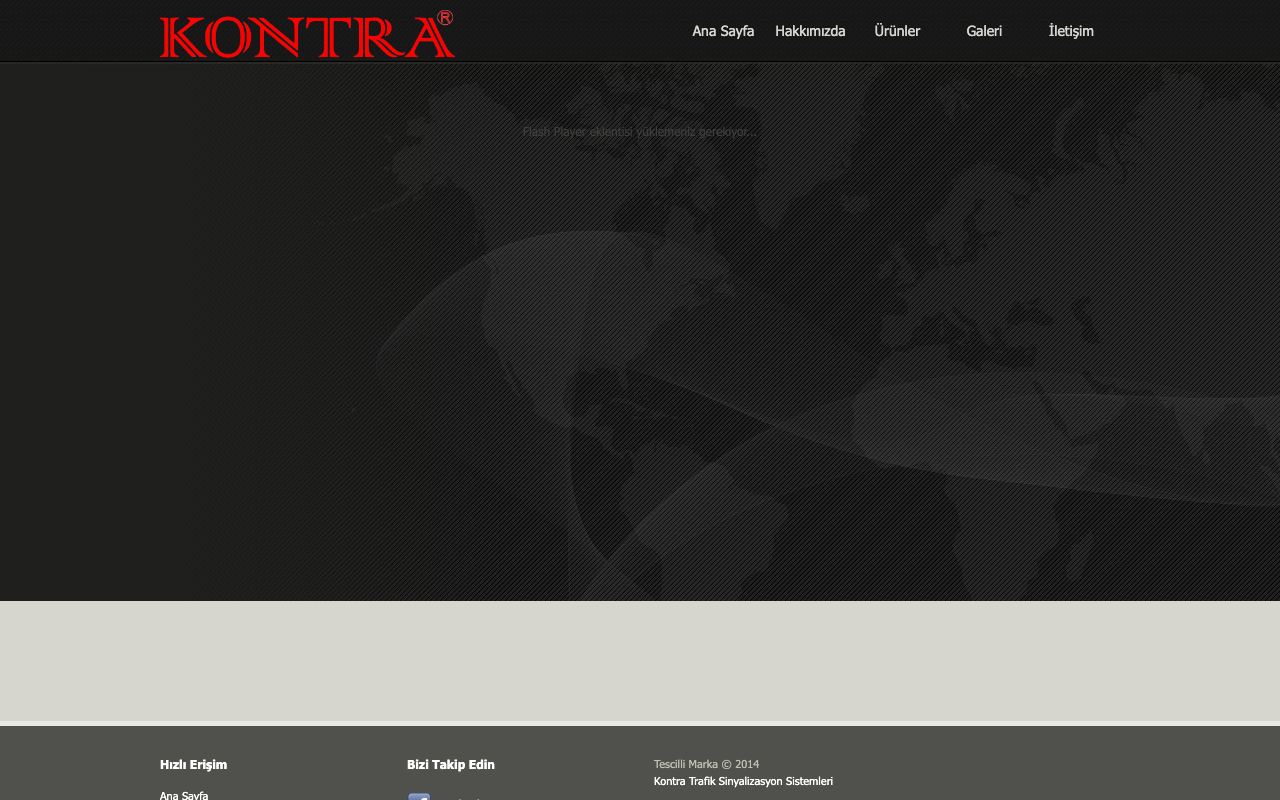Click the red KONTRA logo
This screenshot has height=800, width=1280.
click(307, 34)
